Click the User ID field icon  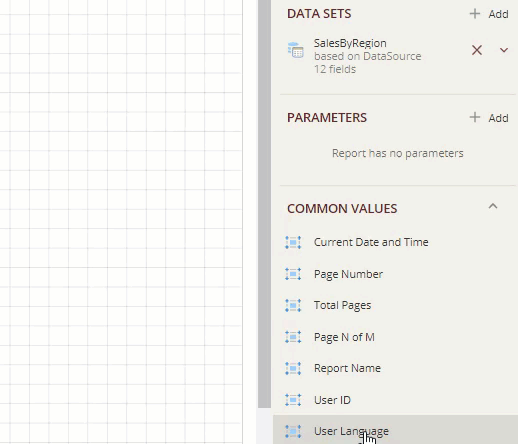(293, 400)
